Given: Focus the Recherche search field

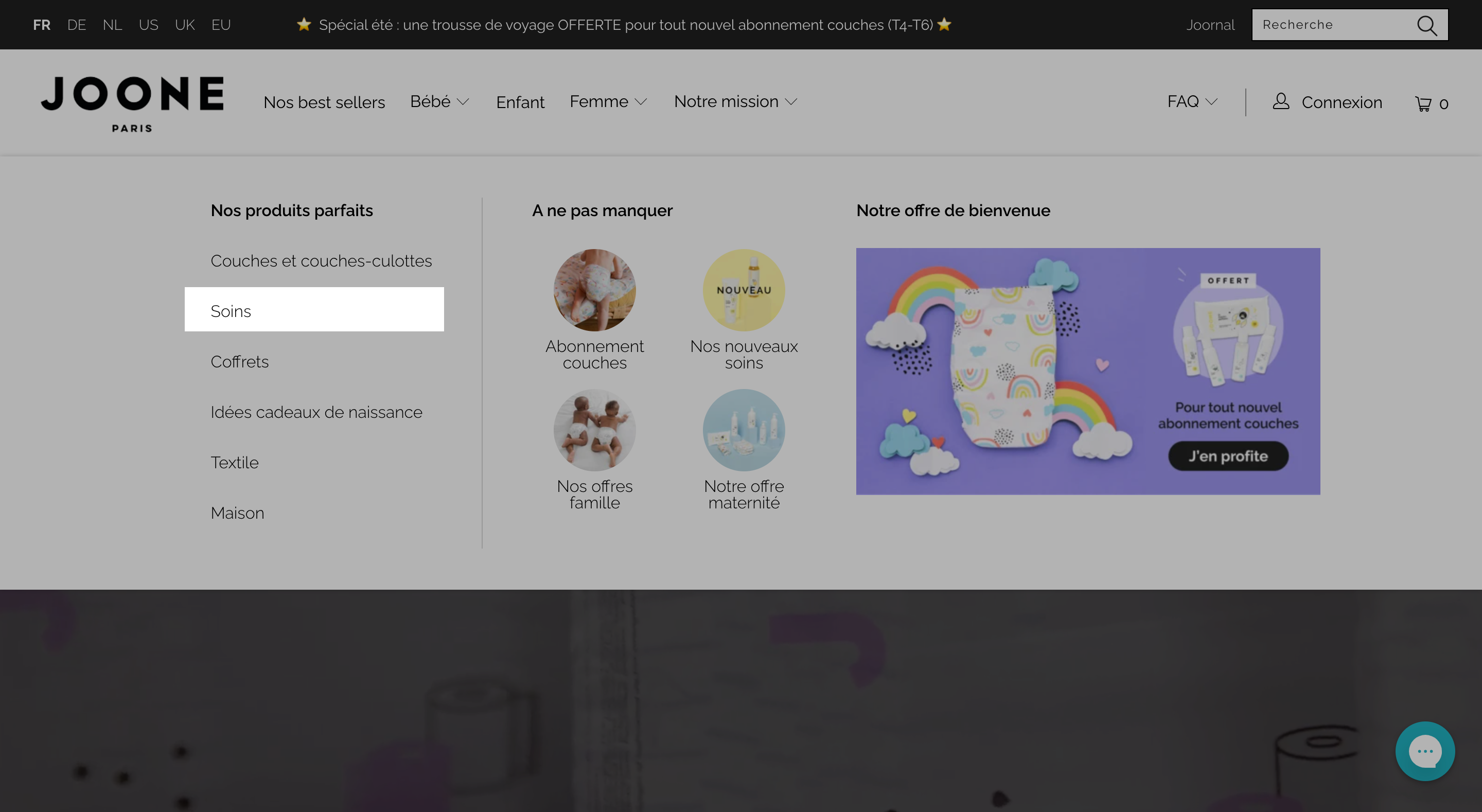Looking at the screenshot, I should pyautogui.click(x=1335, y=25).
